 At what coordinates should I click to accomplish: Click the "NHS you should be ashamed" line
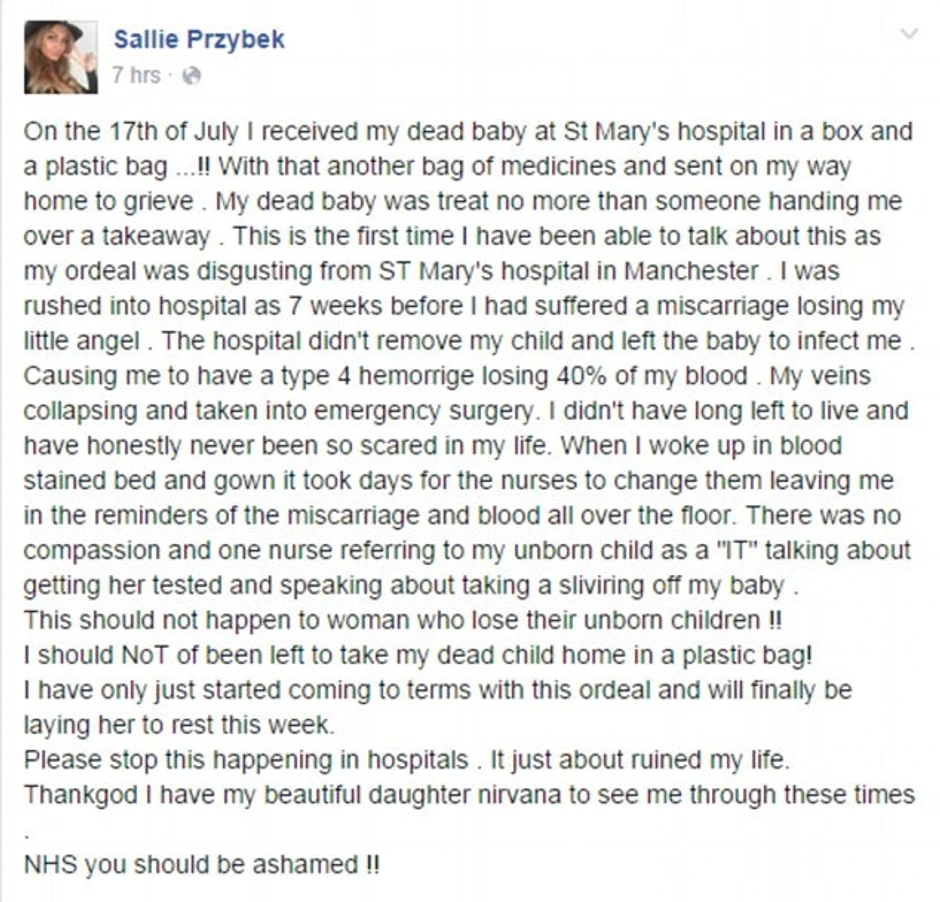click(x=201, y=865)
